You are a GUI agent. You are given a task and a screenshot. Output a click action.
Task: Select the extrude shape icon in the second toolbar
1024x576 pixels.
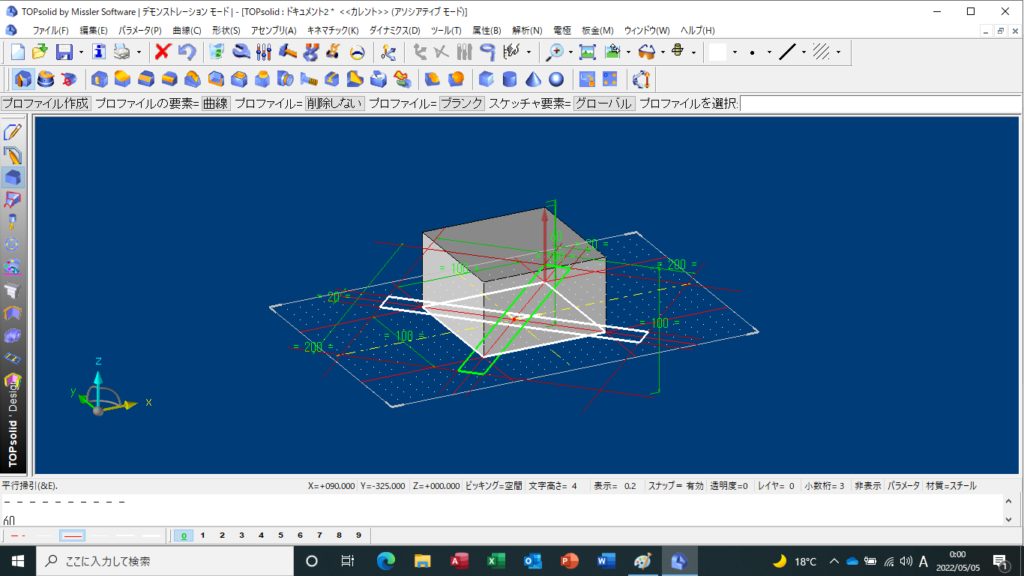tap(23, 79)
